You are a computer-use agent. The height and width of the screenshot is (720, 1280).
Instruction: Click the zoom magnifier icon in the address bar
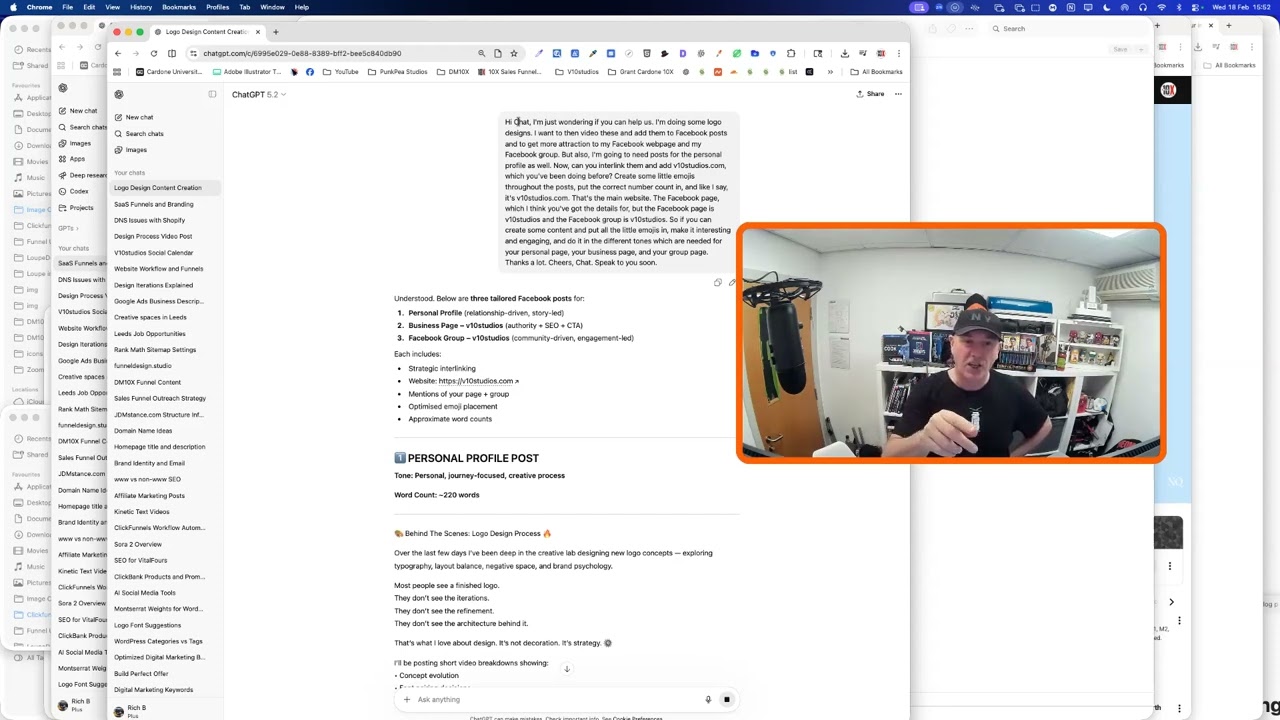[481, 53]
